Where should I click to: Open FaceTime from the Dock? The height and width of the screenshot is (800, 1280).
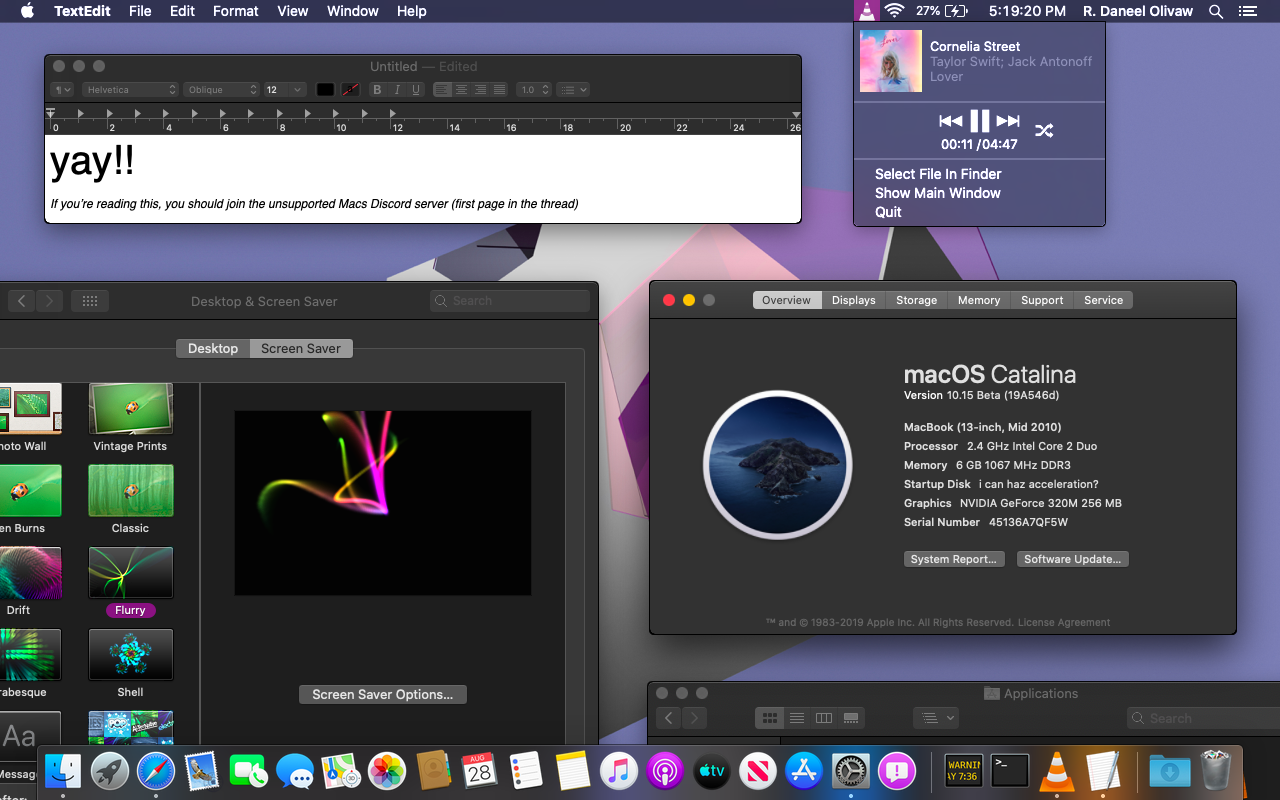248,770
